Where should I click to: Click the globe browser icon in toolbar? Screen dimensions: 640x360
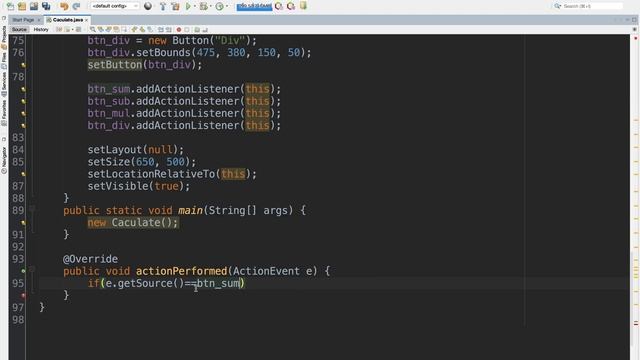[148, 6]
